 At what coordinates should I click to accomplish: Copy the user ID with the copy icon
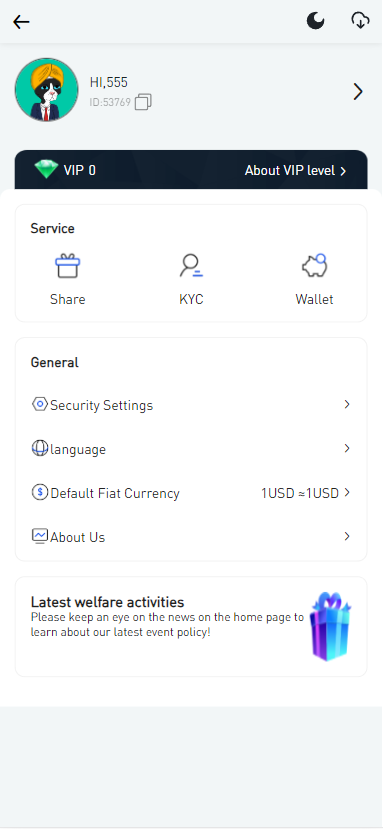tap(143, 102)
